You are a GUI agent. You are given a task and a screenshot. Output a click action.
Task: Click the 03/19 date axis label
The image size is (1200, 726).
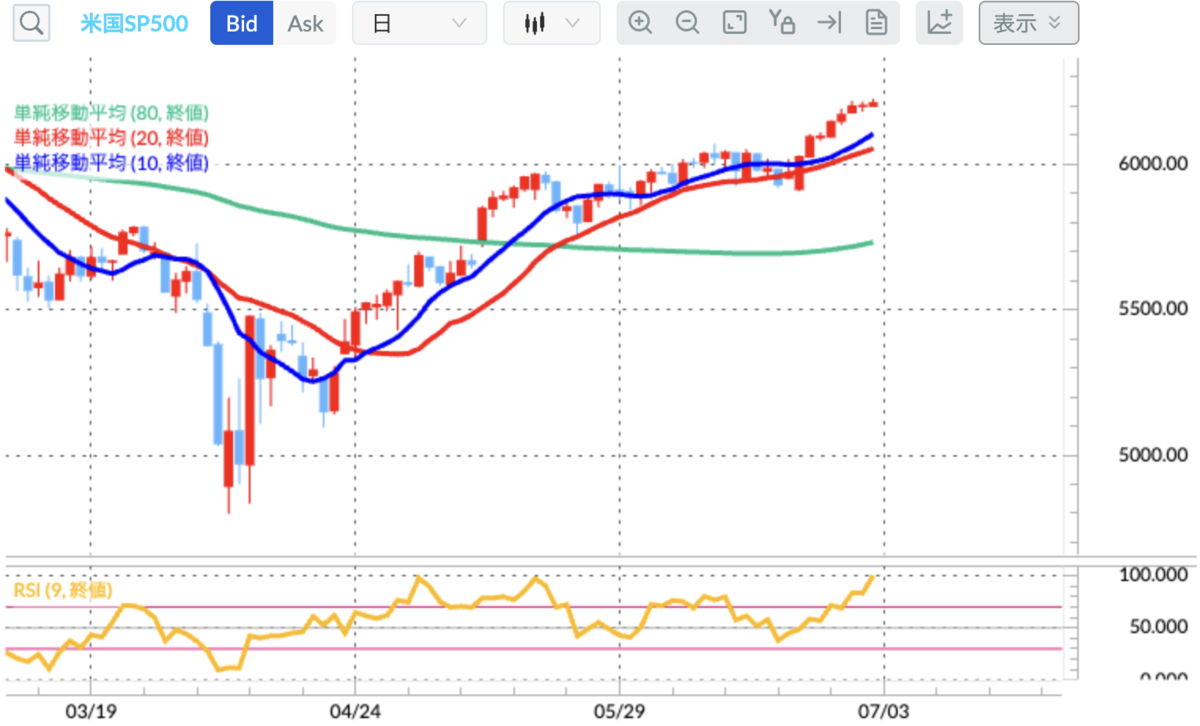click(x=91, y=711)
